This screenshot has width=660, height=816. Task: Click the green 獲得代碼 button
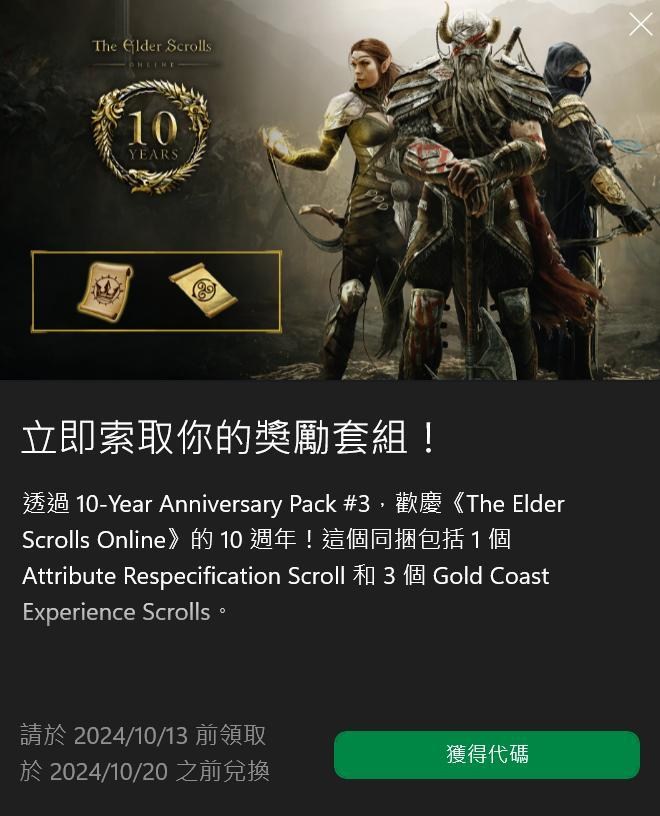click(487, 755)
